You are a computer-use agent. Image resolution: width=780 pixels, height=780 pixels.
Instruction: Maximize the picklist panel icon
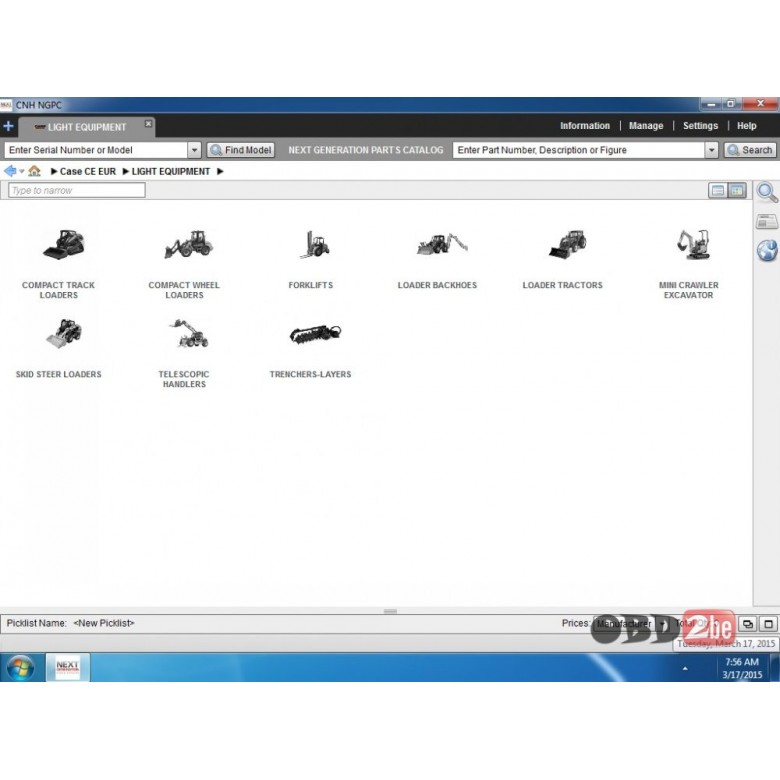pyautogui.click(x=769, y=624)
